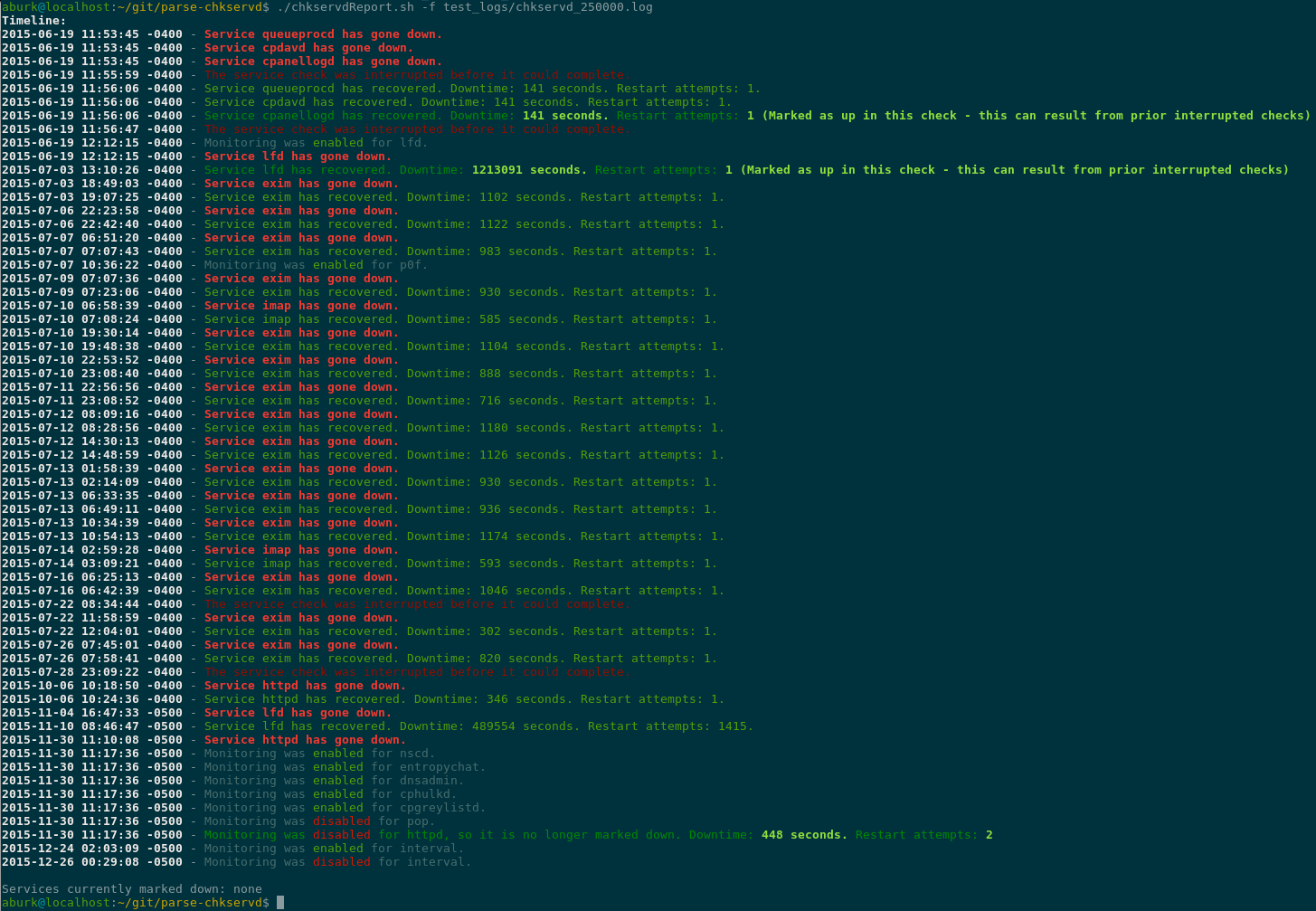Click the command './chkservdReport.sh -f test_logs/chkservd_250000.log'

click(464, 7)
